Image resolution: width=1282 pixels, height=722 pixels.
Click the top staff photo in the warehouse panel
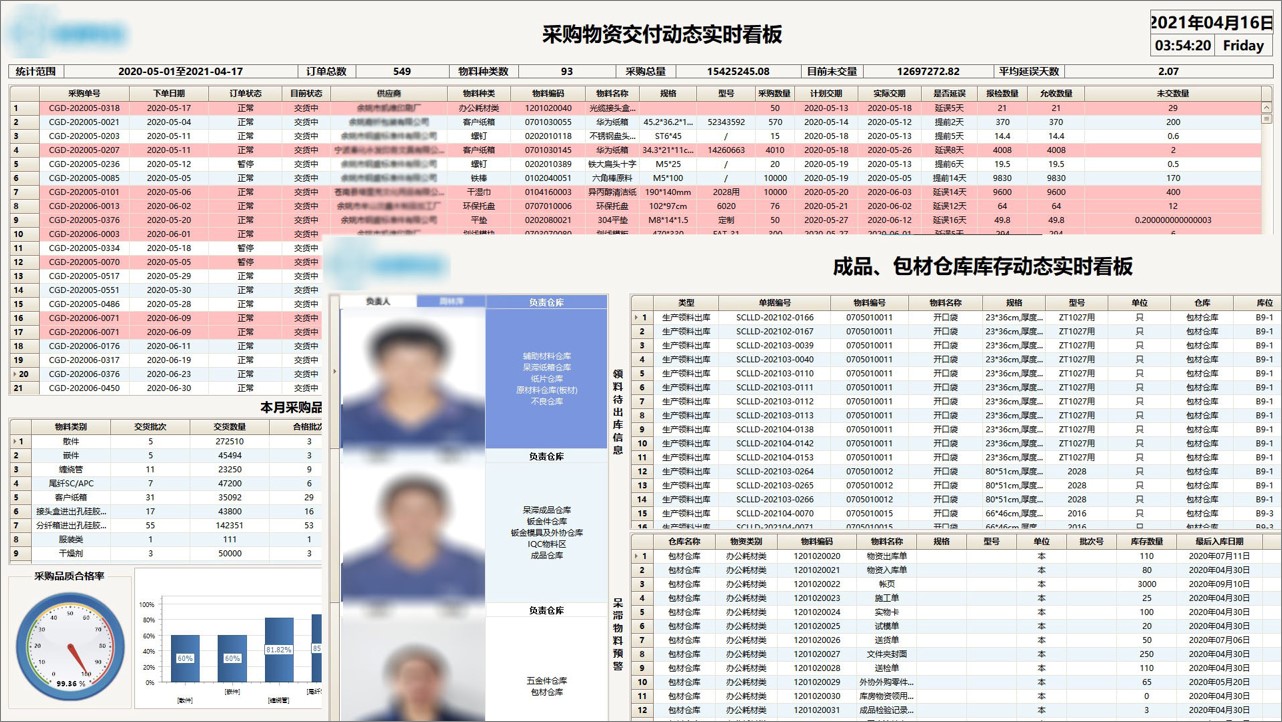(412, 378)
